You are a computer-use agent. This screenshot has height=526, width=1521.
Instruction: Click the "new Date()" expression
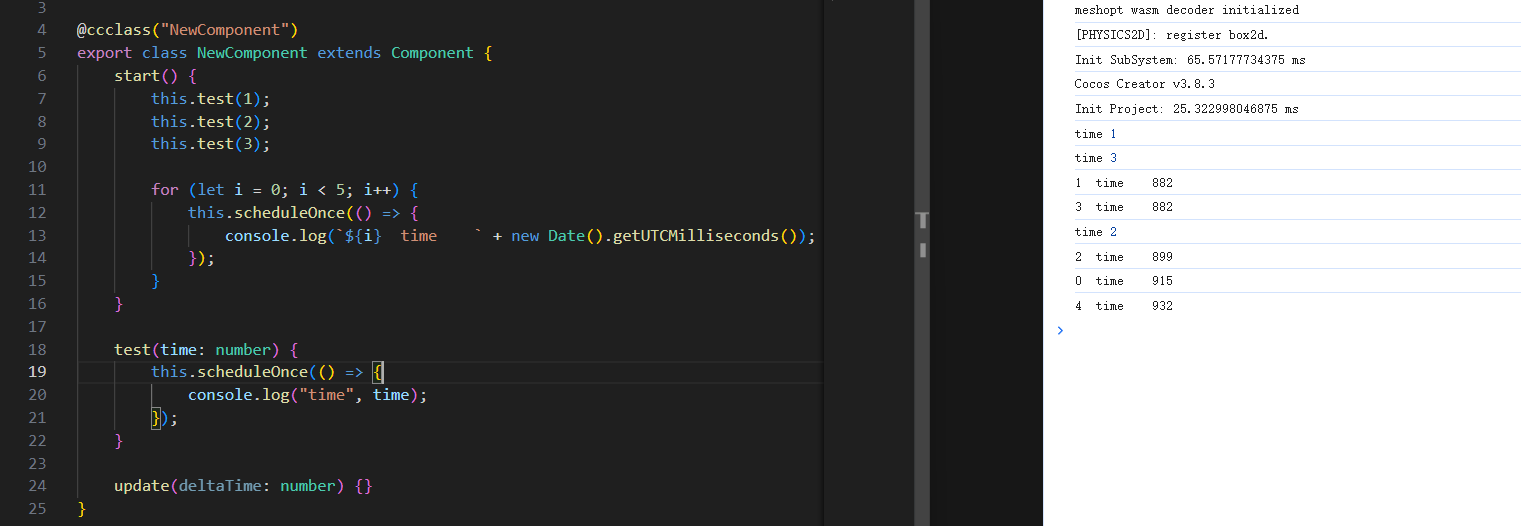(x=557, y=235)
